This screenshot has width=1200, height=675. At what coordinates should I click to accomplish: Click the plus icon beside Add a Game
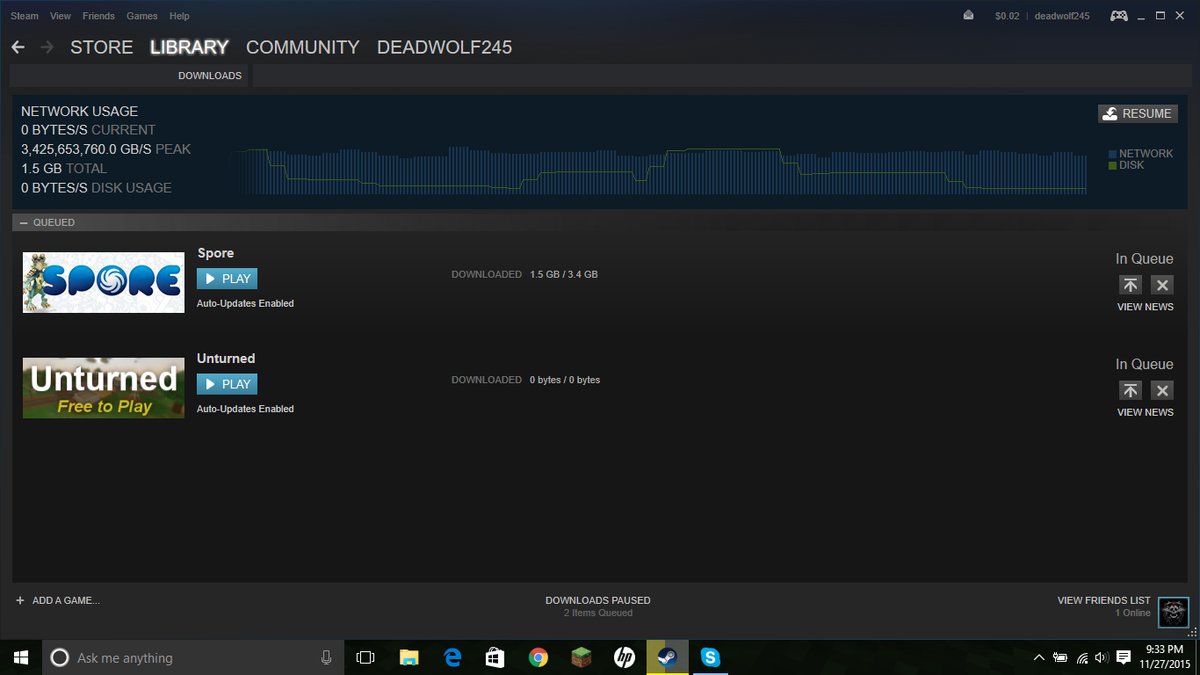pos(20,600)
